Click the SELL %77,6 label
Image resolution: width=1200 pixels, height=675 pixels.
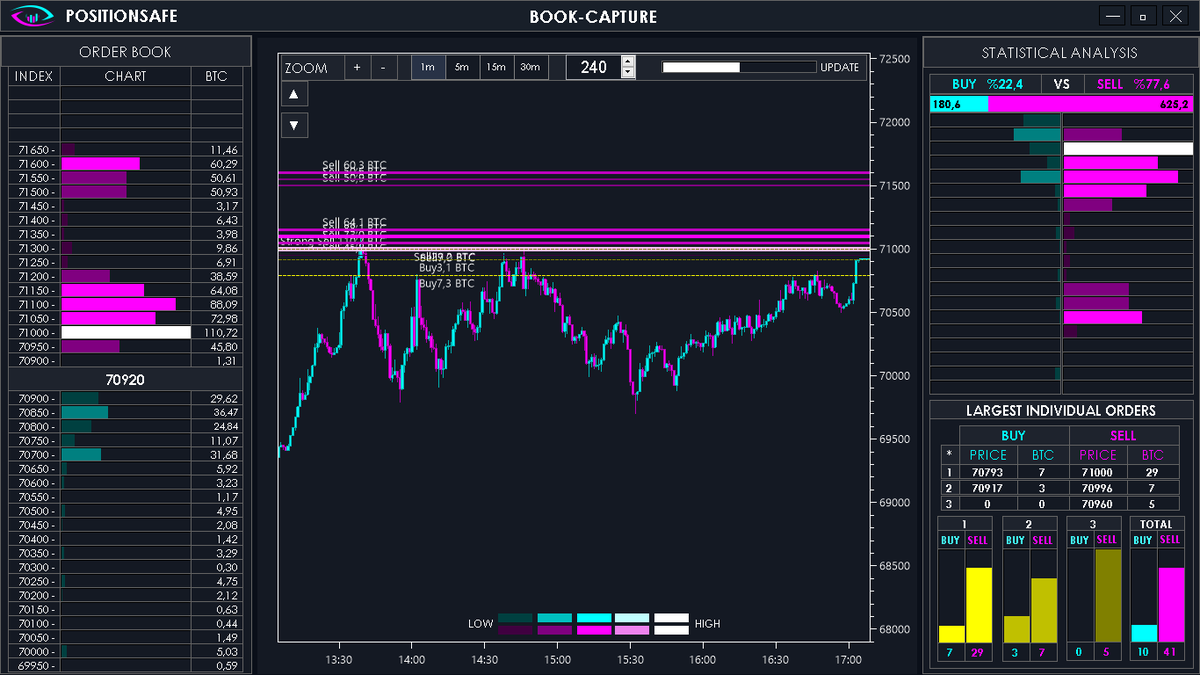(x=1133, y=84)
